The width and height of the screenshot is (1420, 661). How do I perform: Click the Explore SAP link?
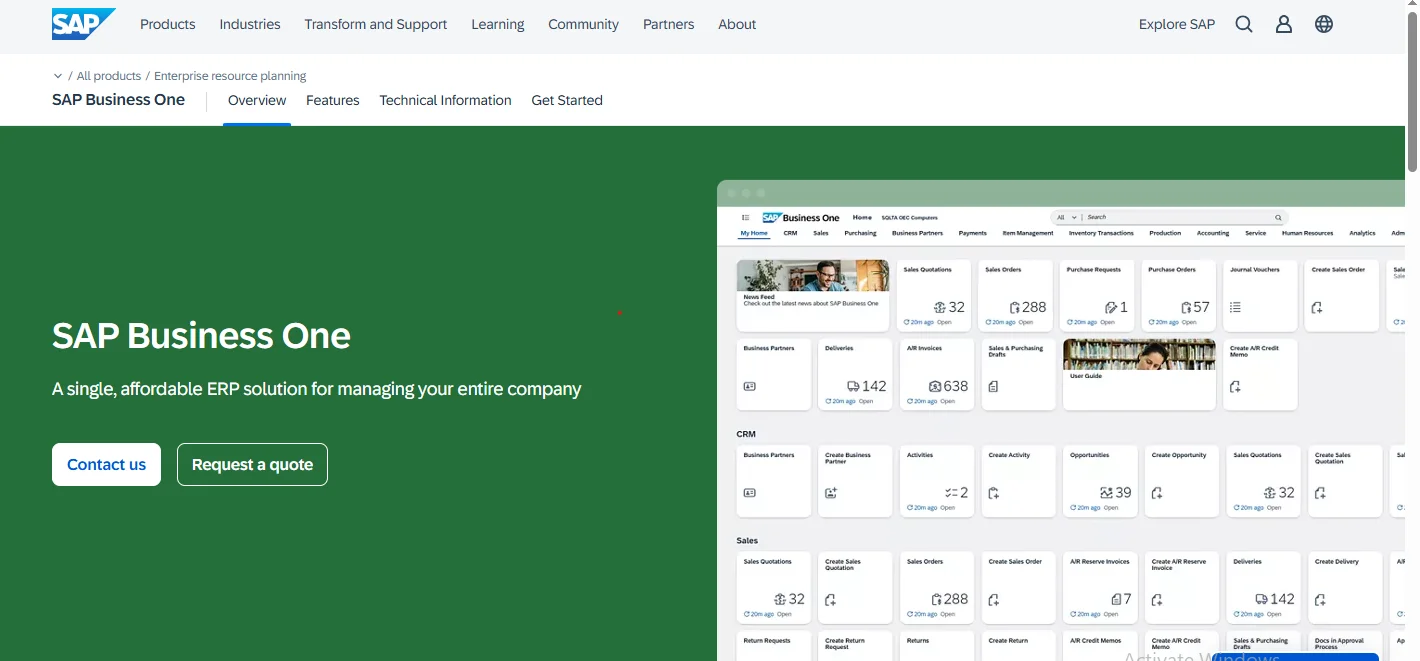click(1177, 24)
